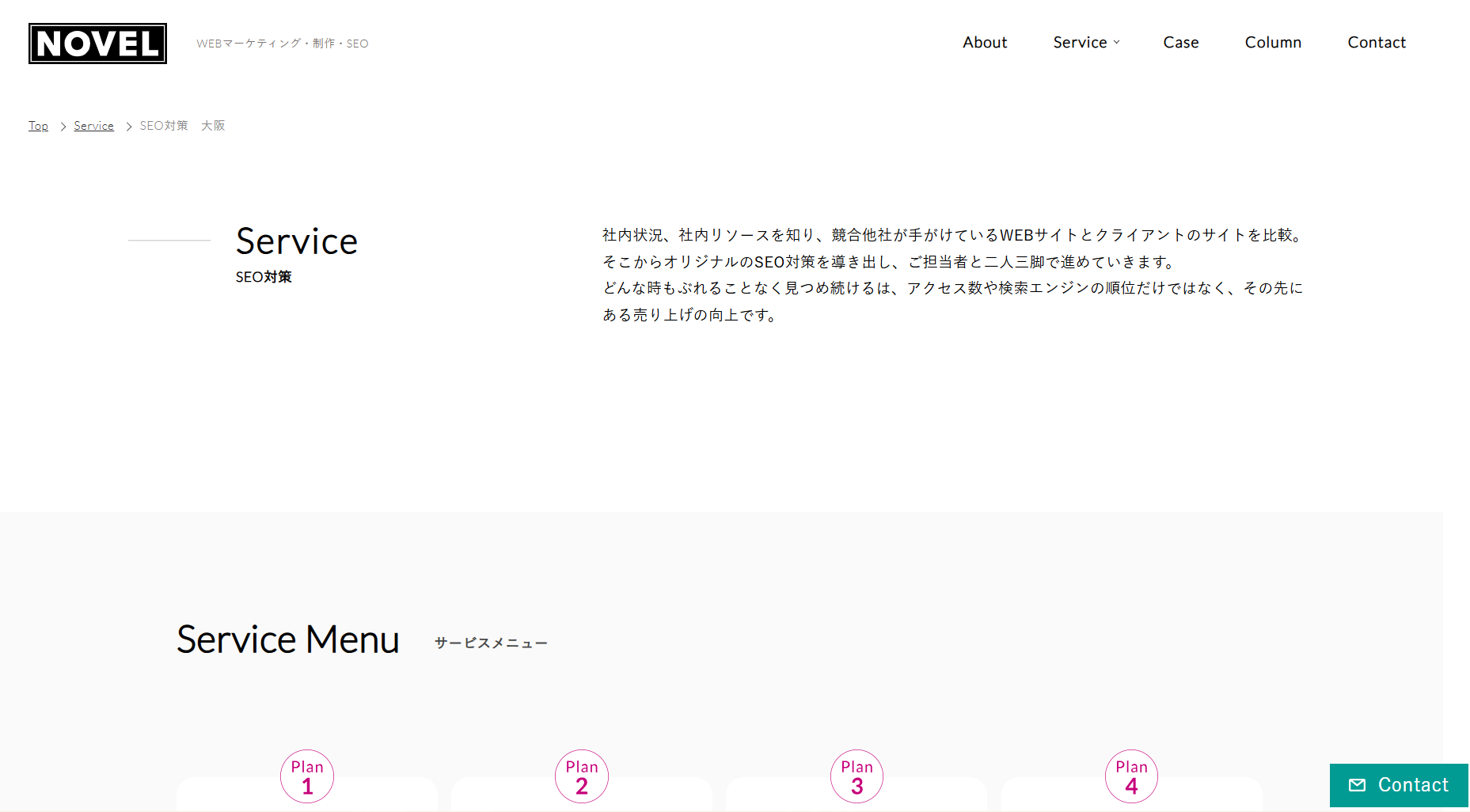
Task: Click the Service Menu heading
Action: 287,639
